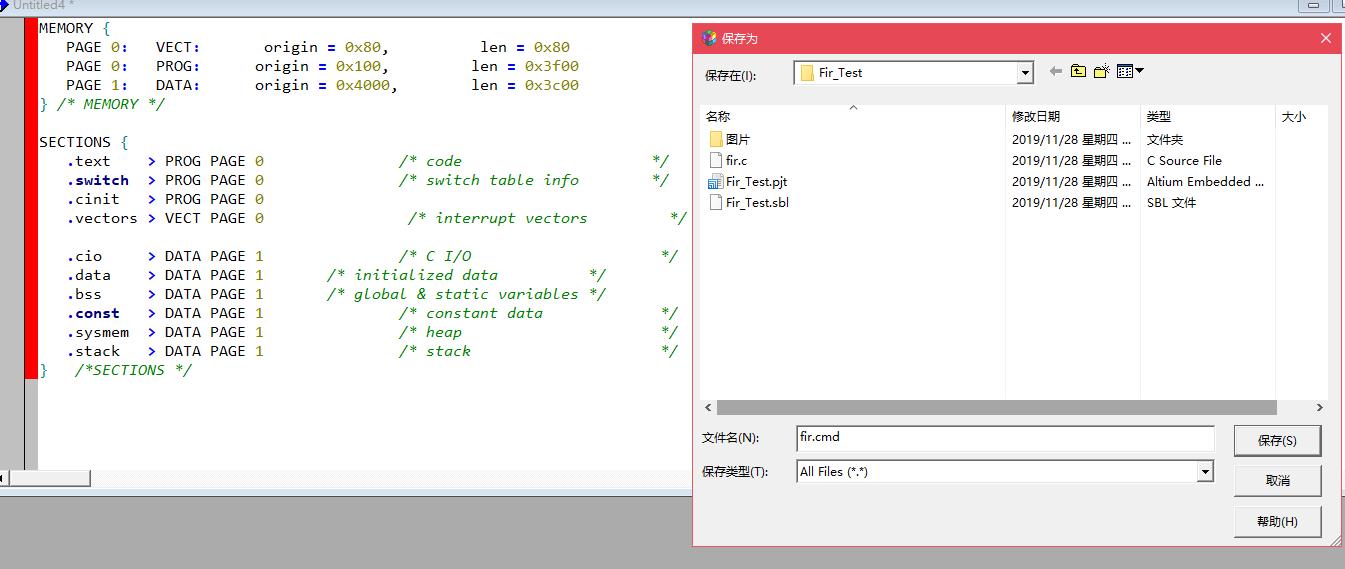Go up one folder level
Viewport: 1345px width, 569px height.
coord(1078,72)
